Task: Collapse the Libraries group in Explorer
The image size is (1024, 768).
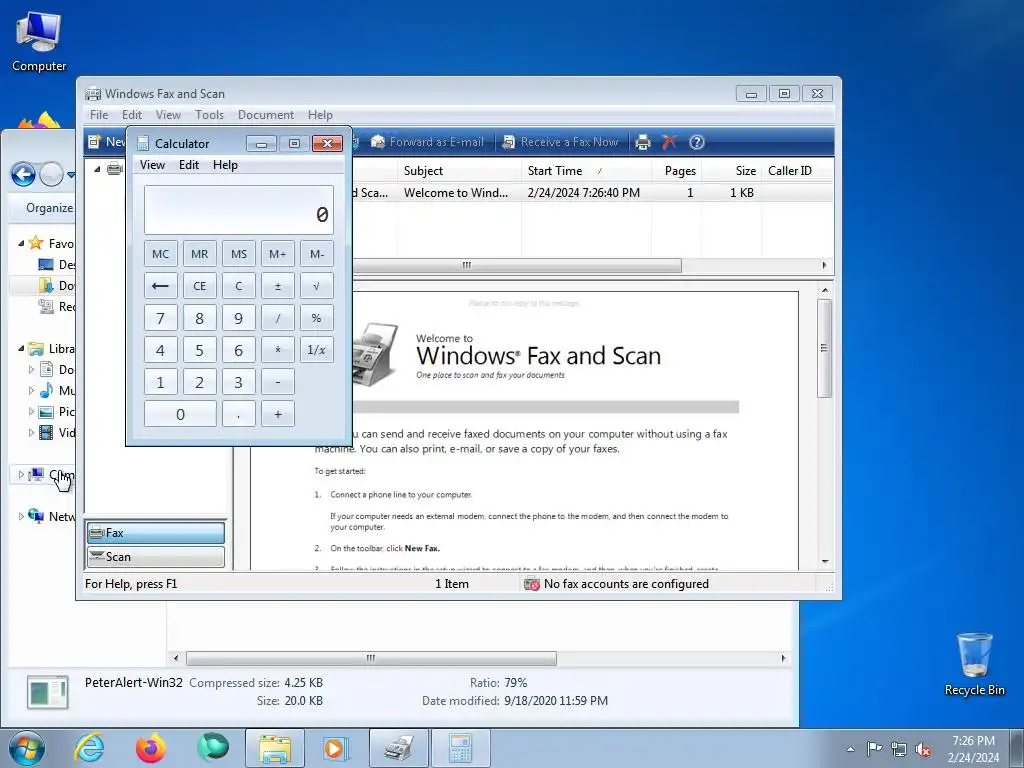Action: 21,348
